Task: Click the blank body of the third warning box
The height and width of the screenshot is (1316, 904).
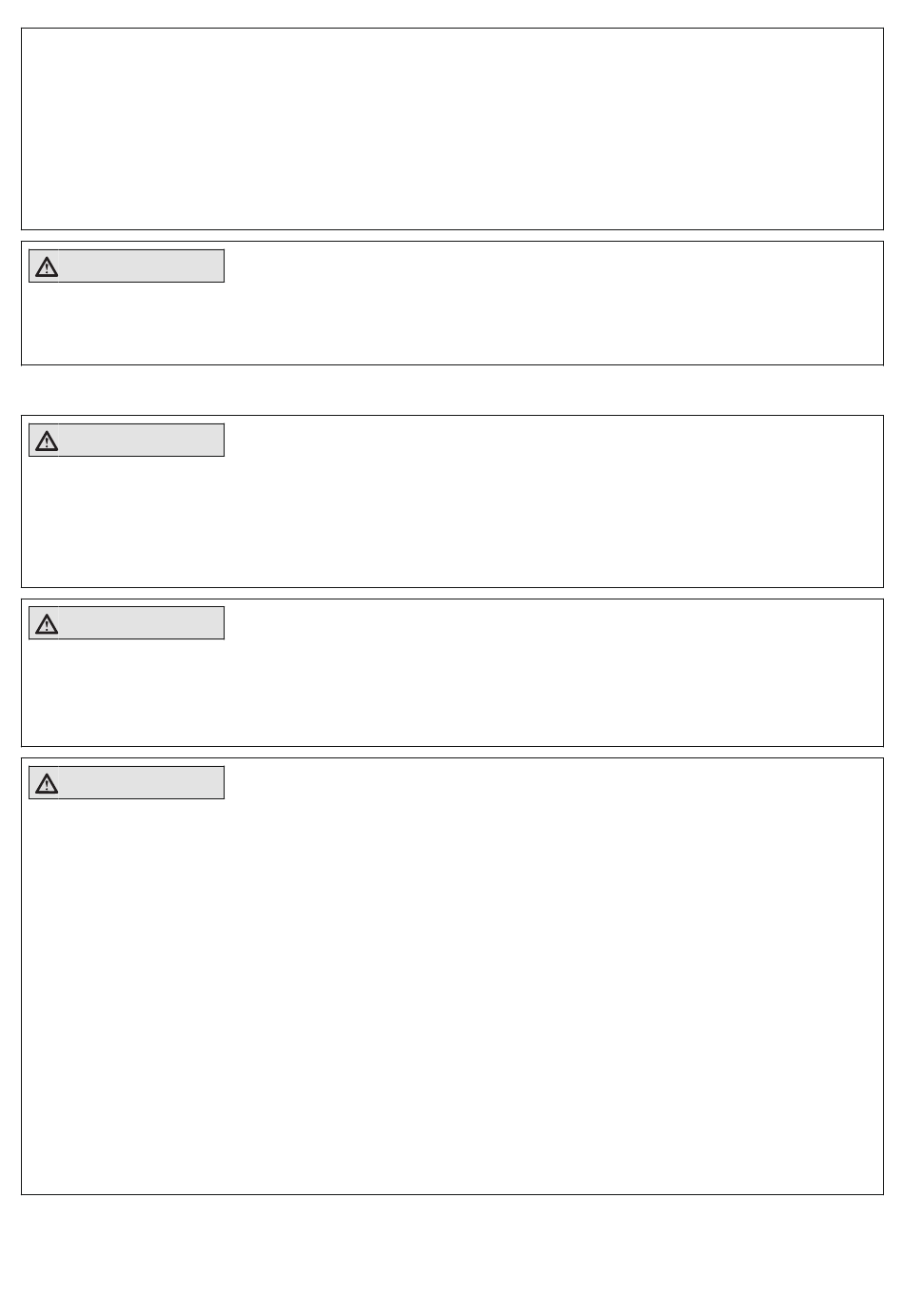Action: (452, 695)
